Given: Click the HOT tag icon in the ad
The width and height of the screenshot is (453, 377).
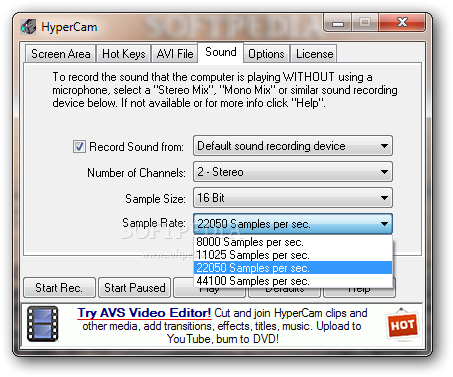Looking at the screenshot, I should 402,324.
